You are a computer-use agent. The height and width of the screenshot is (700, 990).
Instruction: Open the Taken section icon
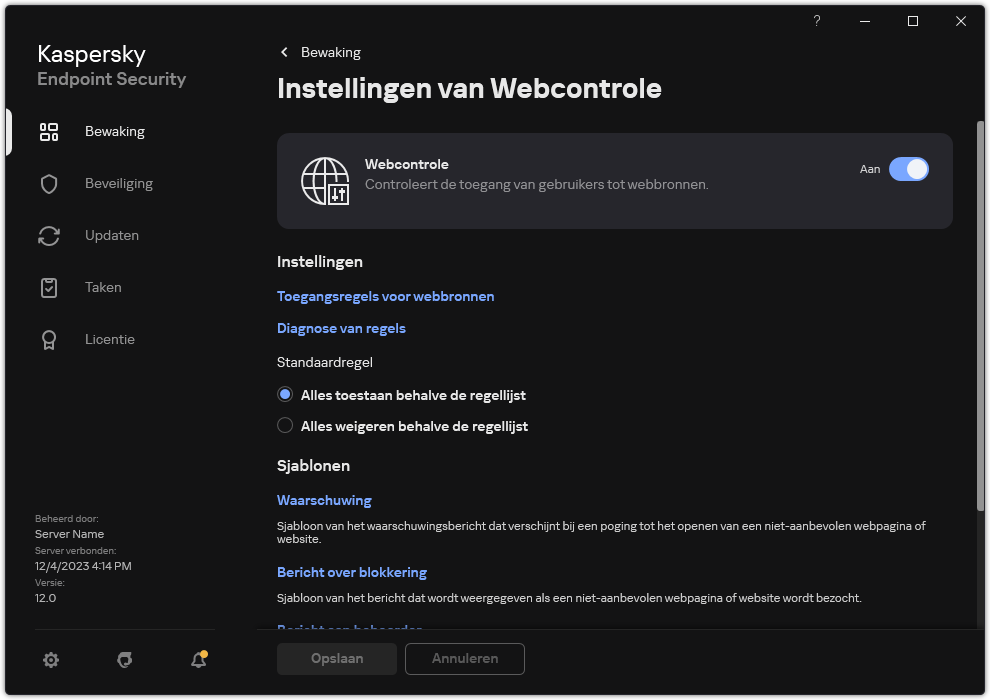tap(49, 287)
